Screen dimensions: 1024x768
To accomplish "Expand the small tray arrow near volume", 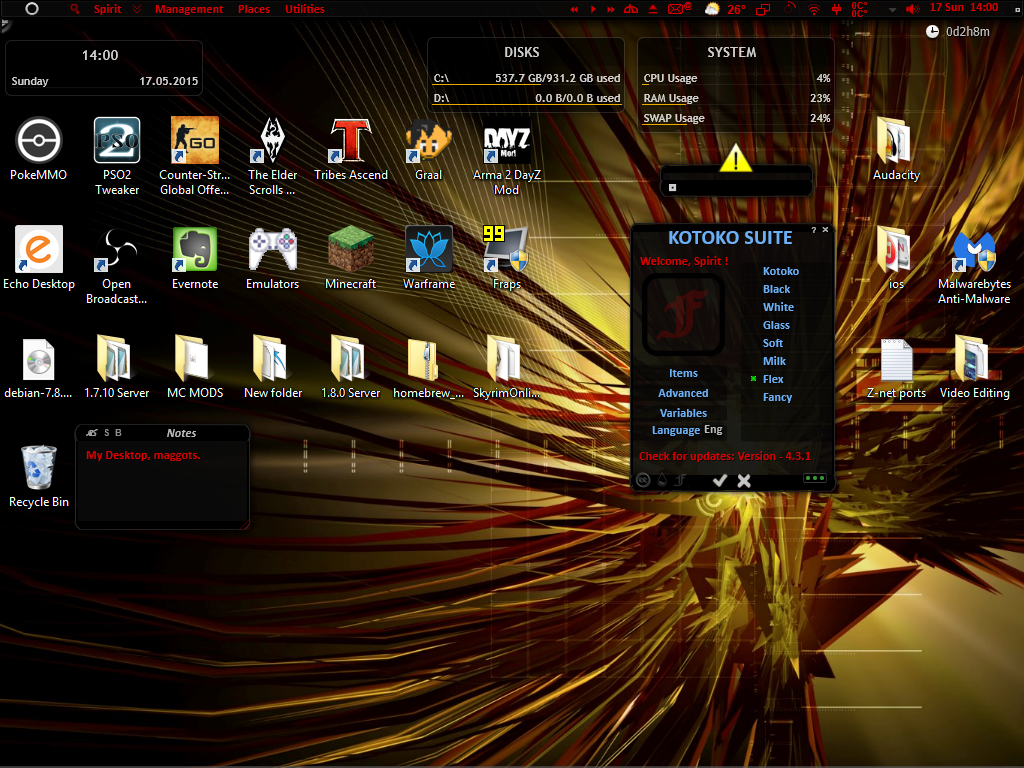I will point(892,9).
